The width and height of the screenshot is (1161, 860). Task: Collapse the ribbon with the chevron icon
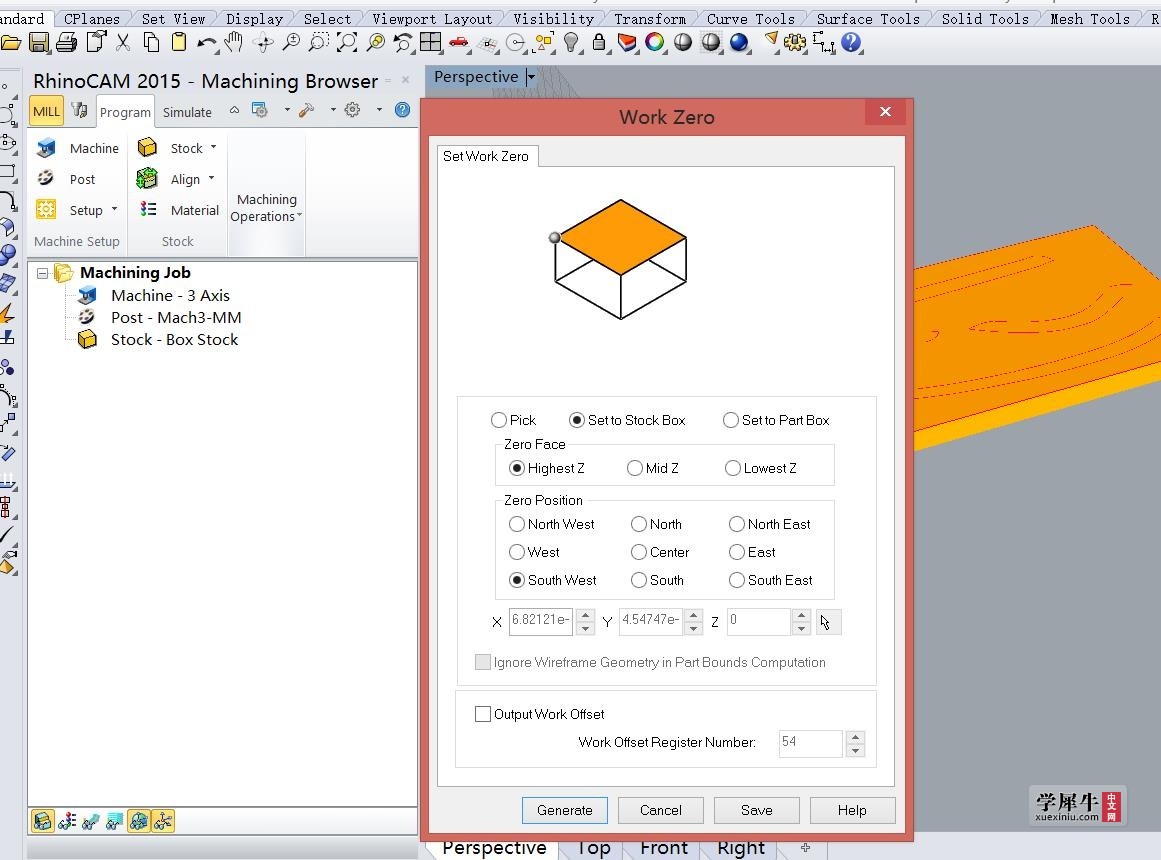(x=234, y=110)
